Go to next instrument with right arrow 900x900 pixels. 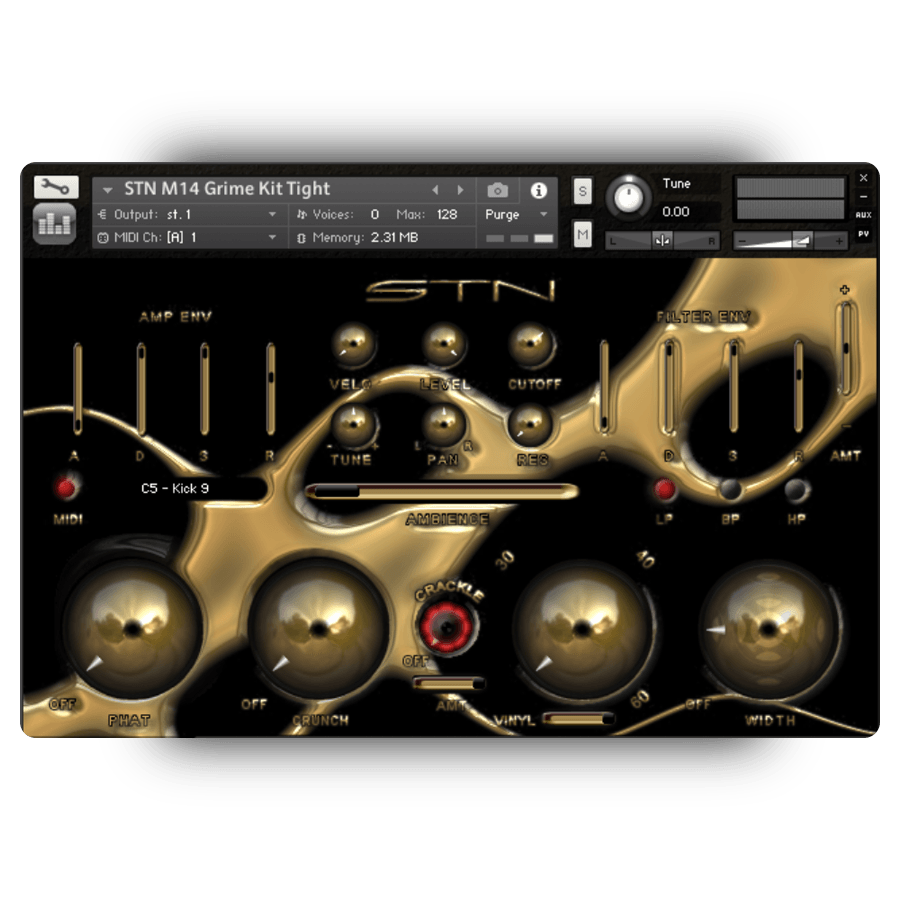(460, 190)
